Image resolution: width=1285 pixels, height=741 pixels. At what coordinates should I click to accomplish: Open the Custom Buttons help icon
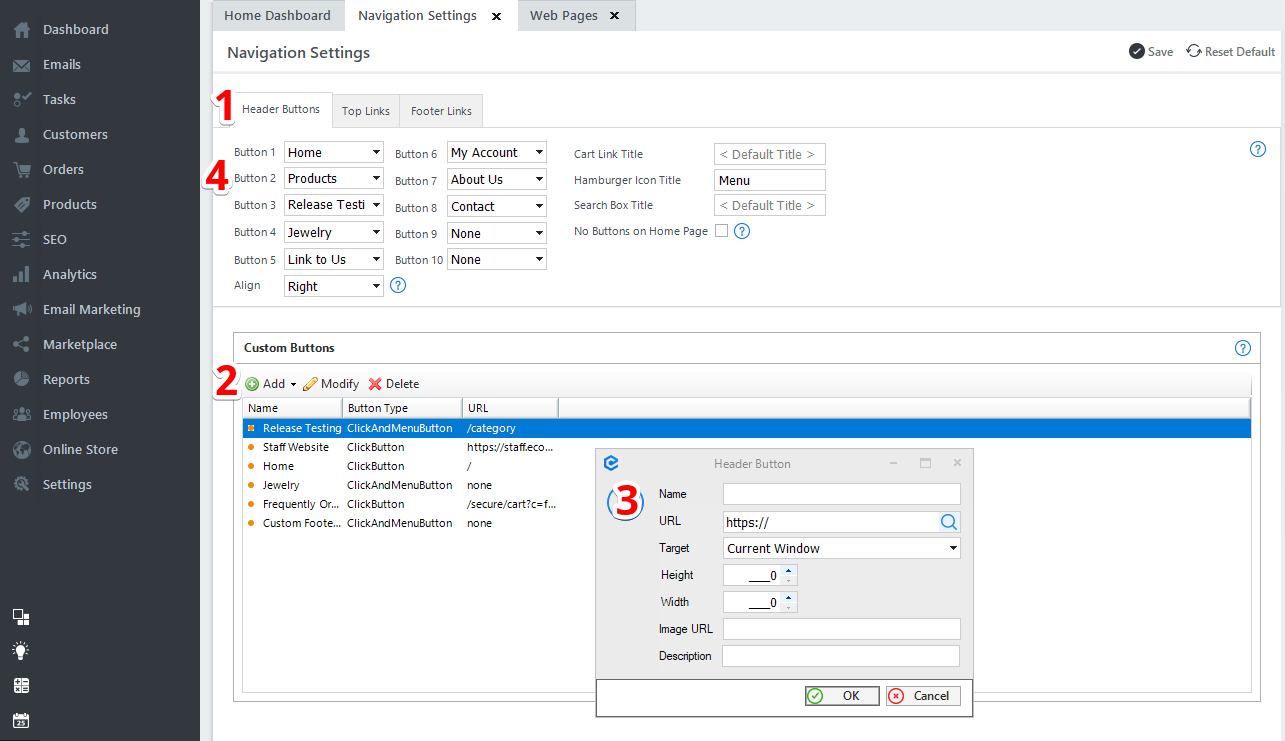(1243, 348)
